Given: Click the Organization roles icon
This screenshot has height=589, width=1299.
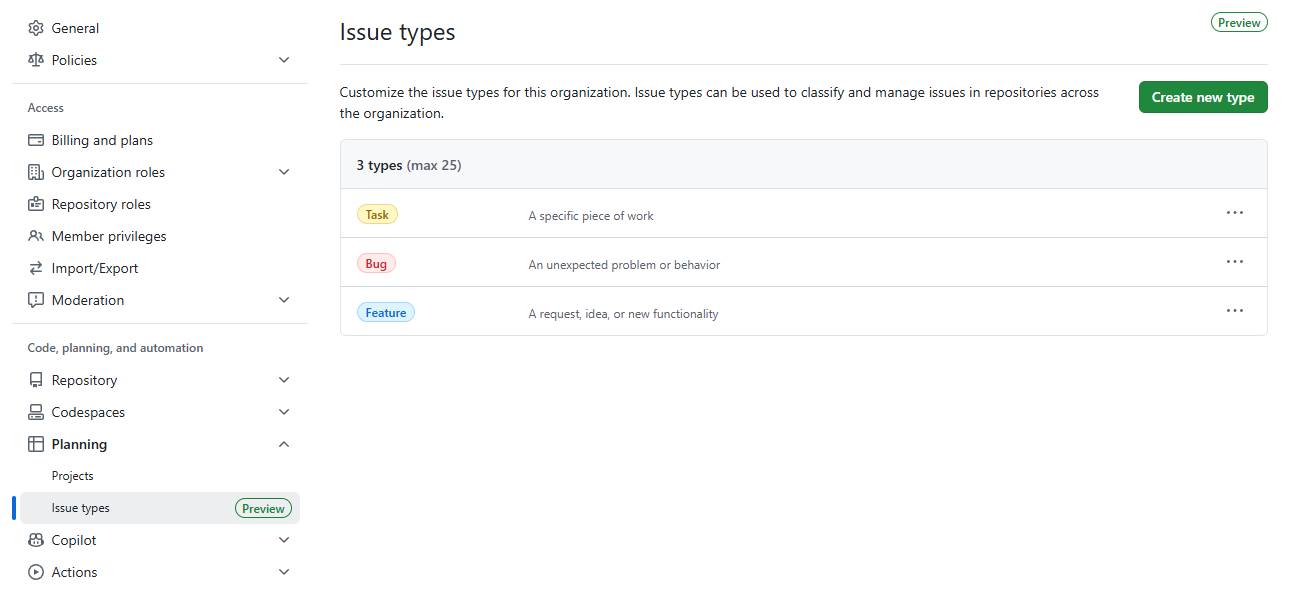Looking at the screenshot, I should click(x=35, y=171).
